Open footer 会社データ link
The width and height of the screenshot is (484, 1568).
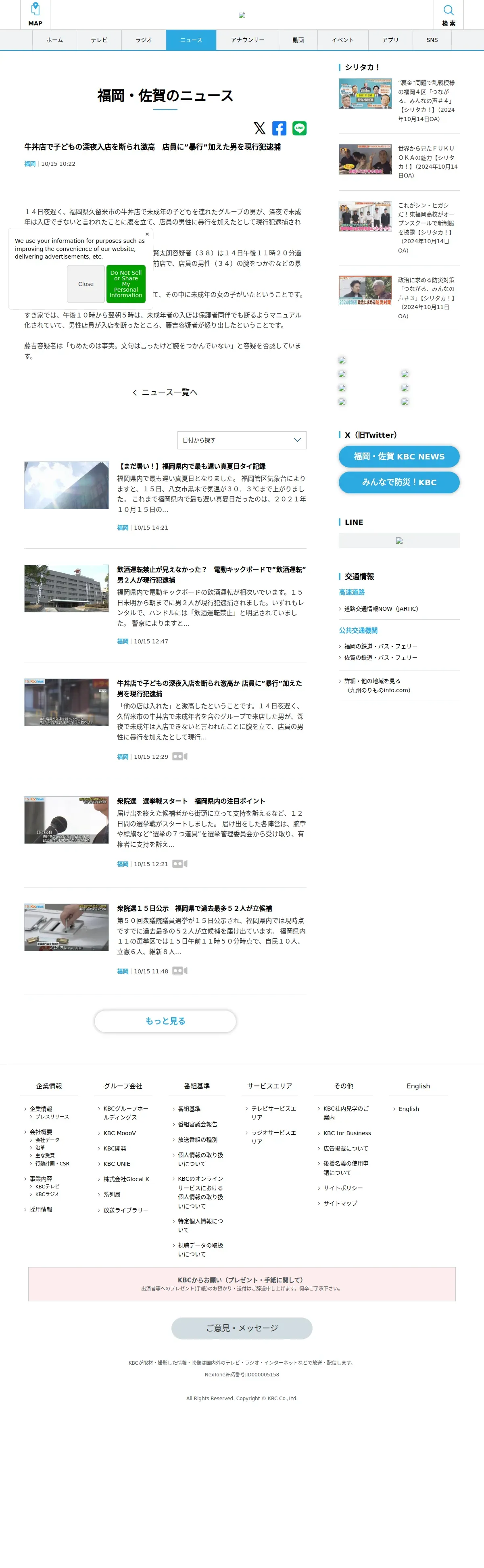(47, 1140)
